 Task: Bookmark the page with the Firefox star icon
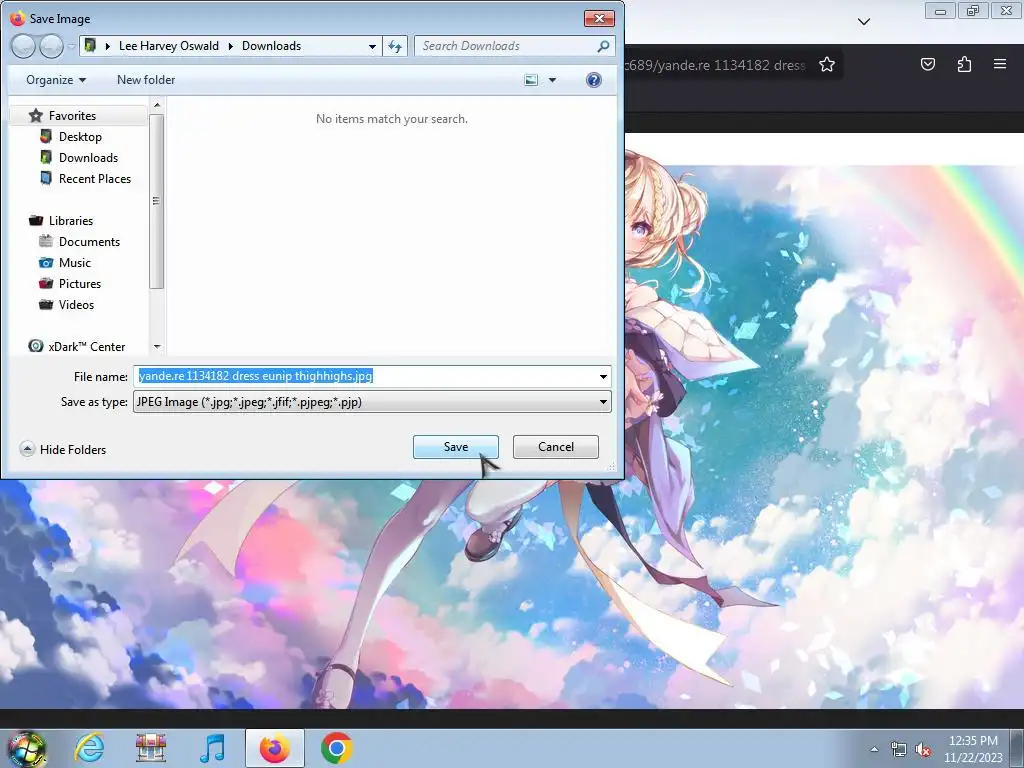point(827,64)
